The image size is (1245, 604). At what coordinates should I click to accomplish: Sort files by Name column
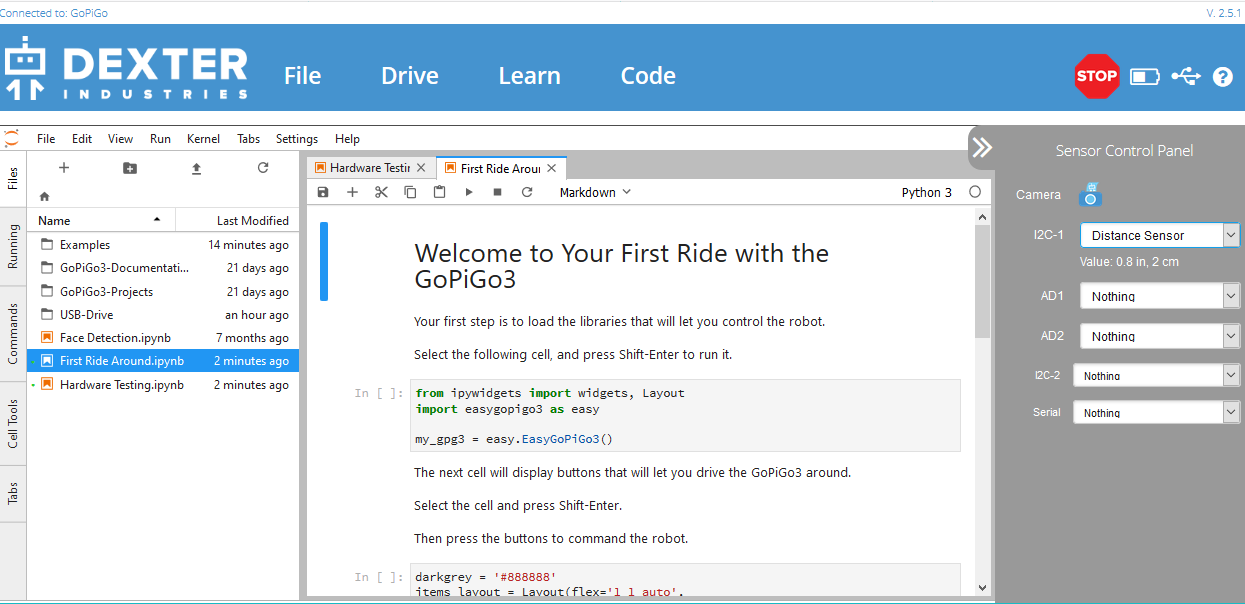point(101,220)
